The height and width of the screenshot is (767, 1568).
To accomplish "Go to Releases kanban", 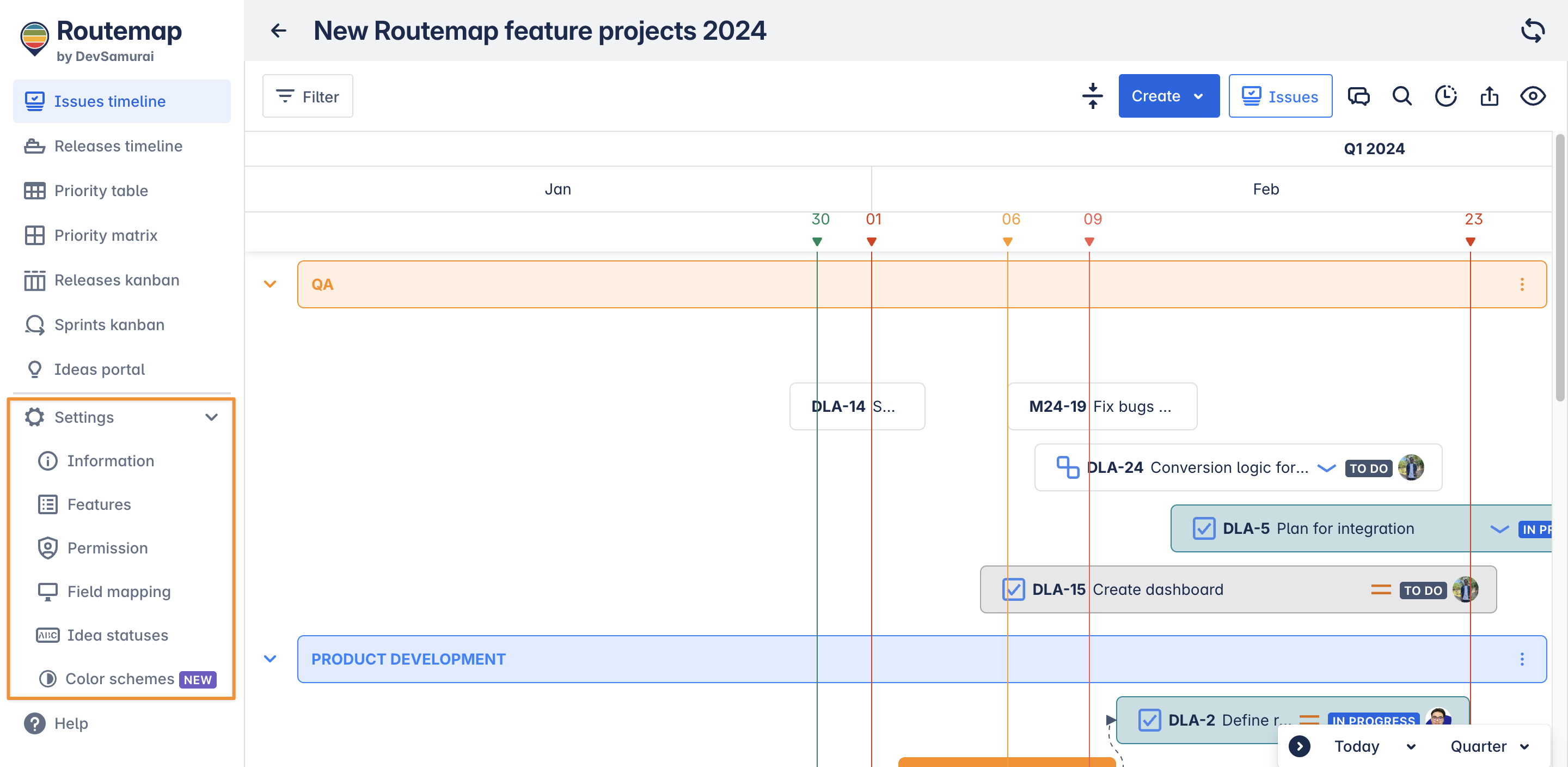I will [117, 280].
